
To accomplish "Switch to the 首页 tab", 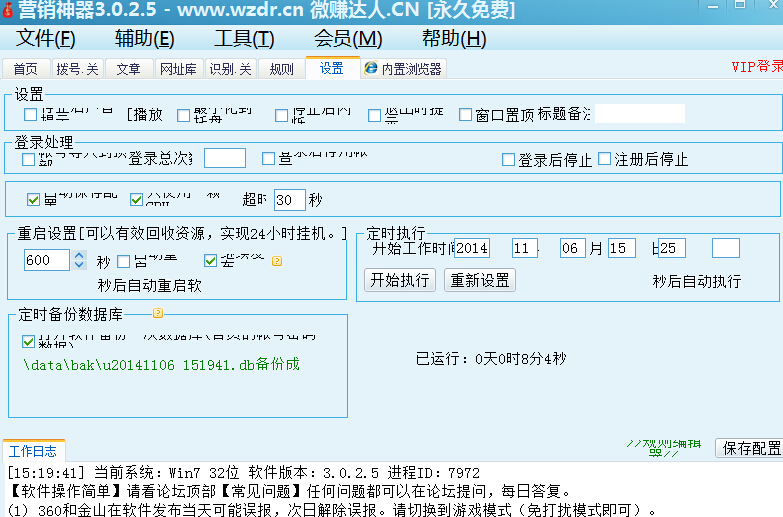I will [25, 69].
